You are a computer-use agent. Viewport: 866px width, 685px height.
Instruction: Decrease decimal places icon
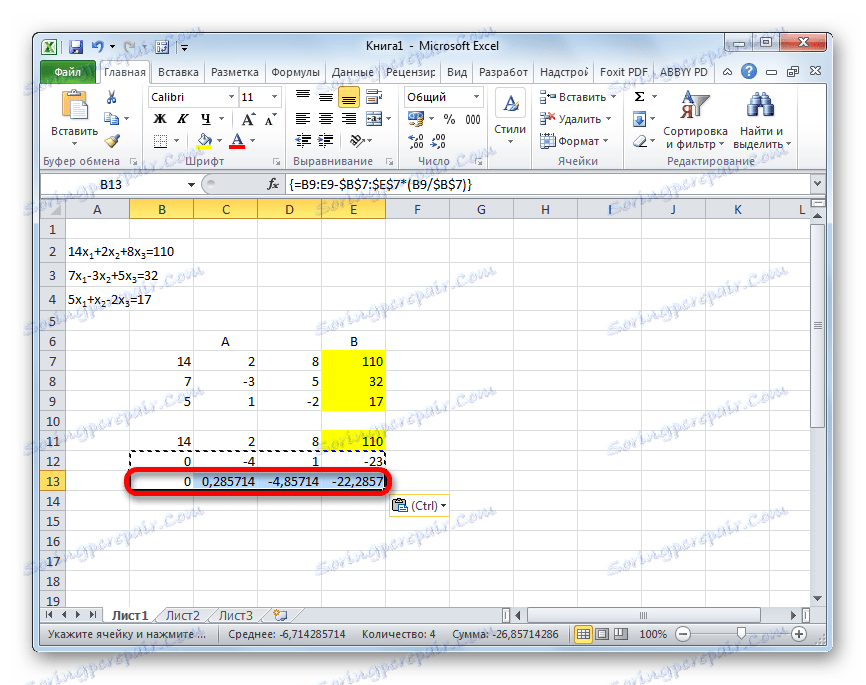click(x=439, y=141)
